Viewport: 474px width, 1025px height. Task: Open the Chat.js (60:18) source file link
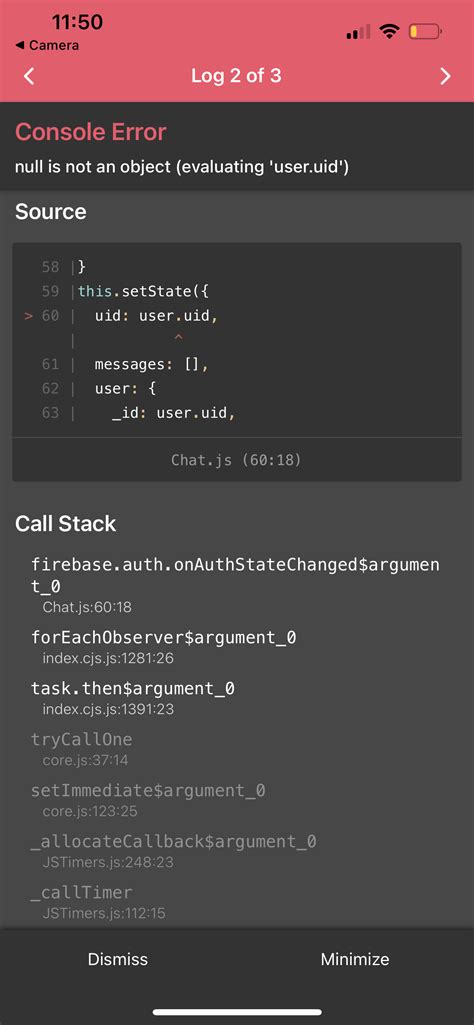pyautogui.click(x=237, y=460)
